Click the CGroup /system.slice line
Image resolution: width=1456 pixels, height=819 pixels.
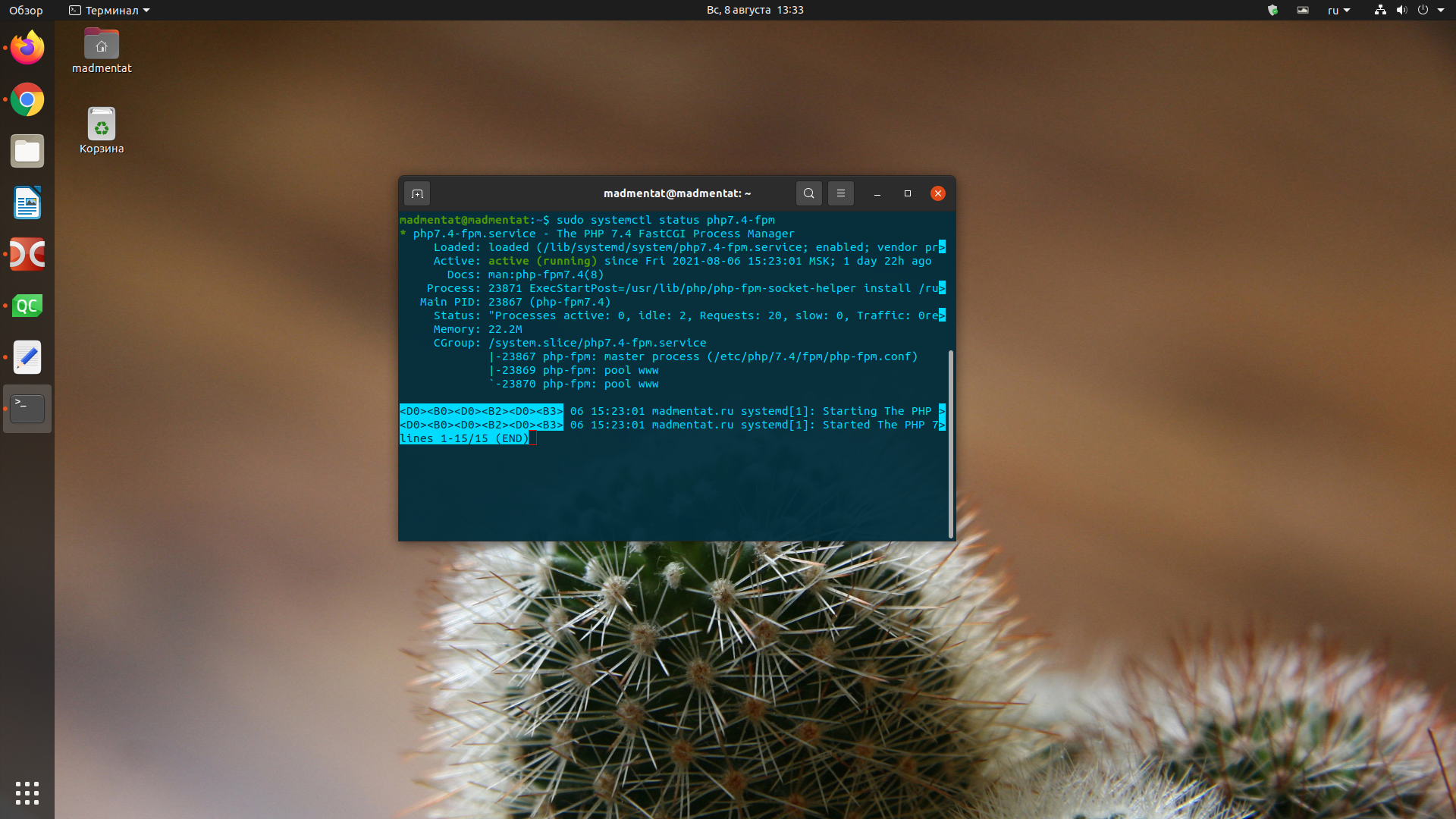(x=570, y=343)
